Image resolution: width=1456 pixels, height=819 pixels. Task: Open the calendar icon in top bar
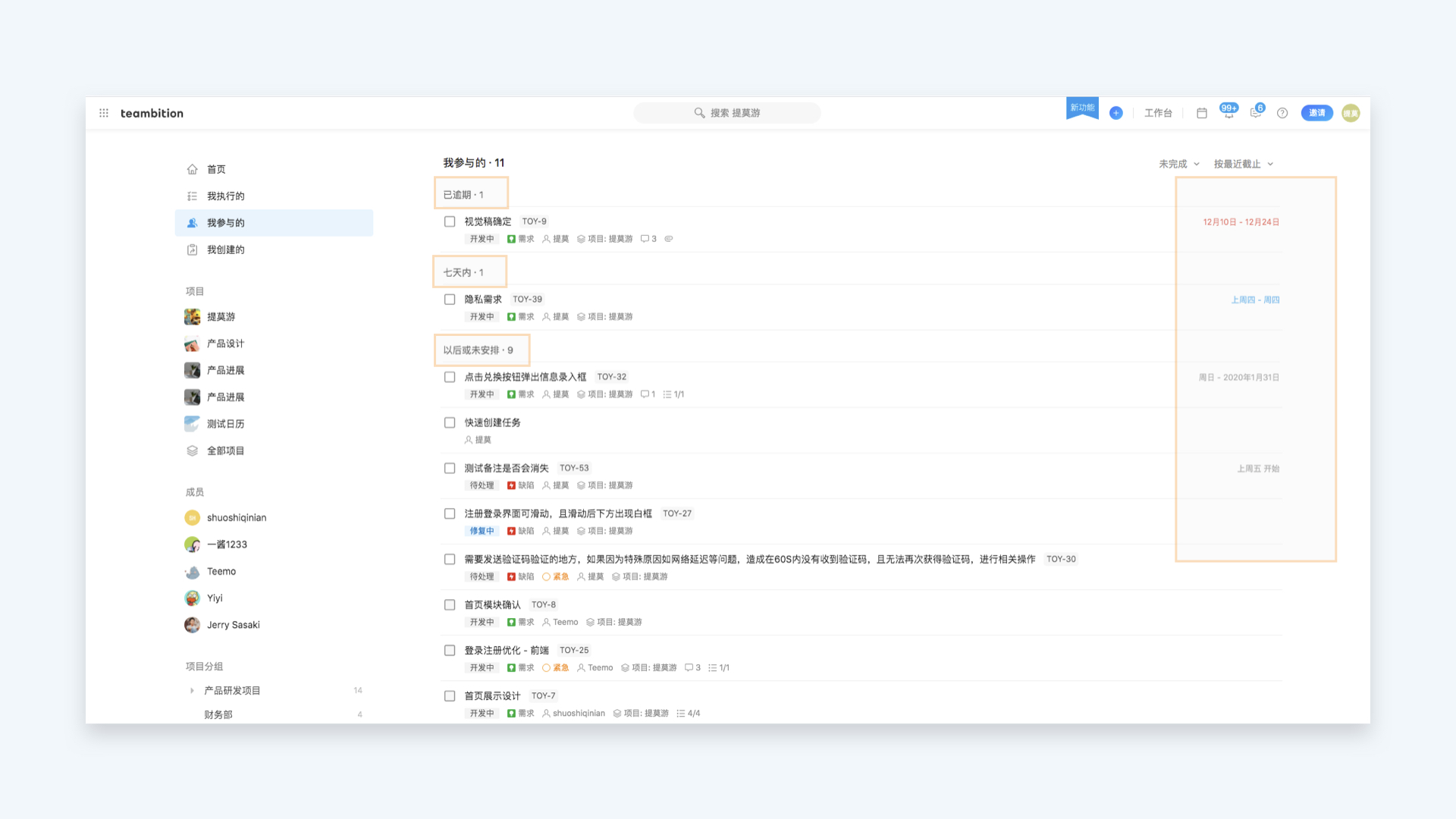coord(1202,113)
